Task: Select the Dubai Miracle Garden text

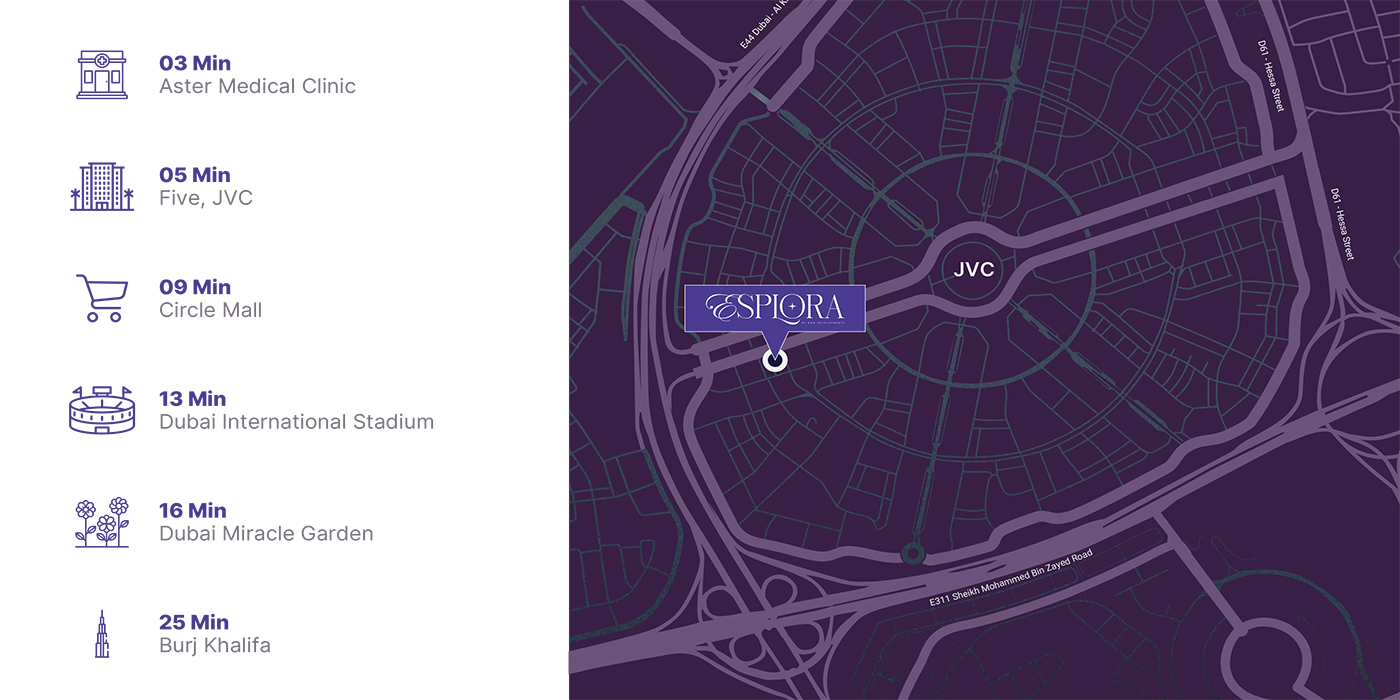Action: click(x=266, y=534)
